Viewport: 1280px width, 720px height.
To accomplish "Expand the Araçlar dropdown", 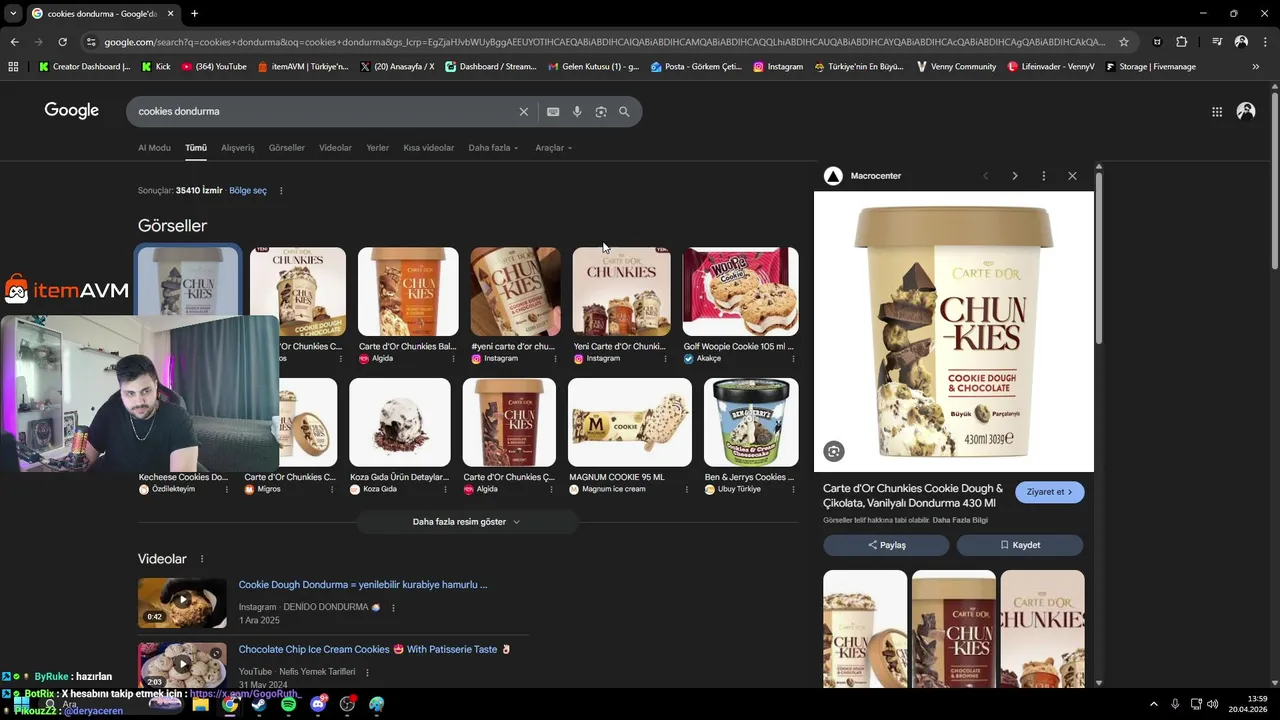I will click(553, 148).
